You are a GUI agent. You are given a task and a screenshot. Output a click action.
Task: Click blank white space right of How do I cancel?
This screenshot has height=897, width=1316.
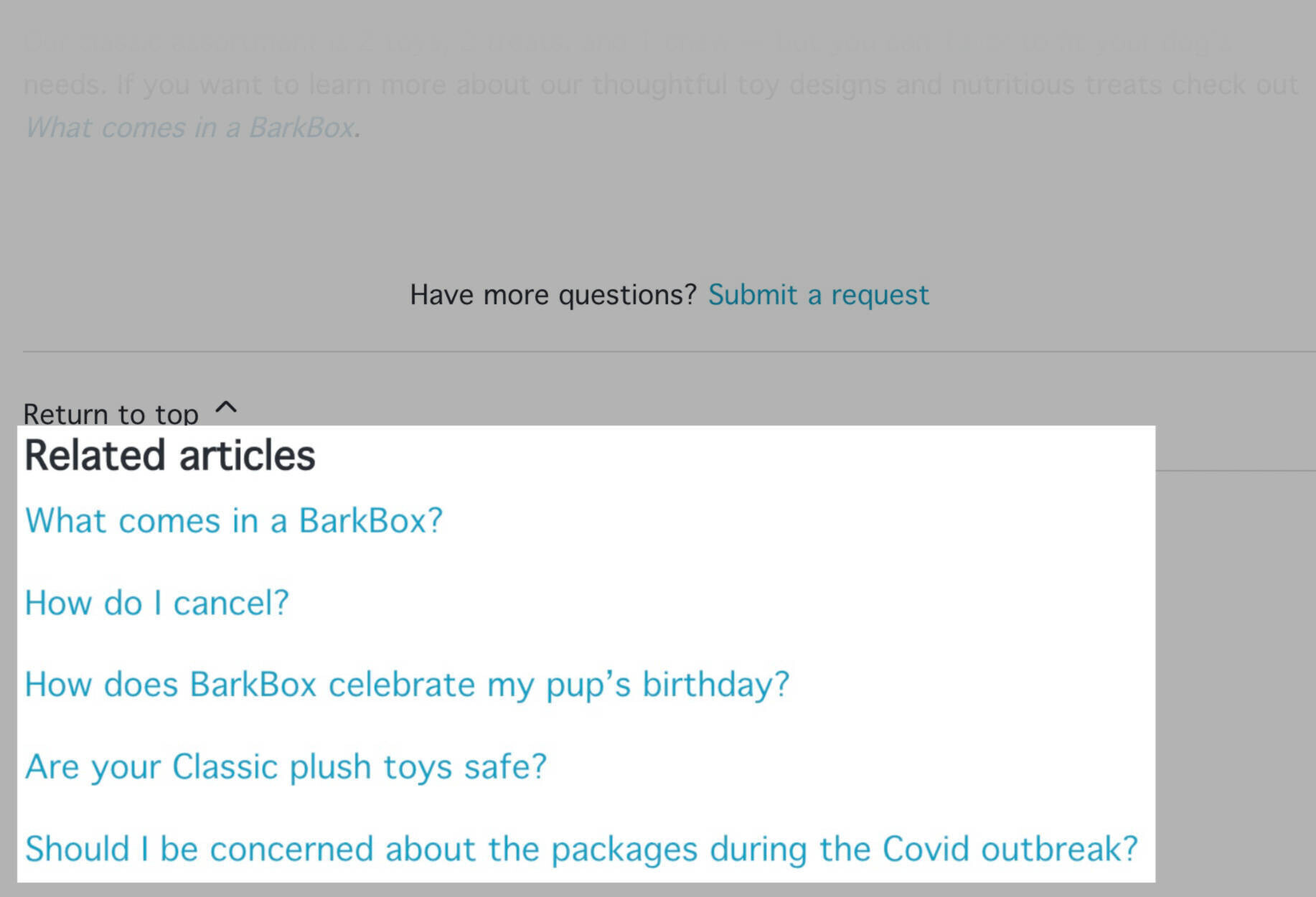coord(718,603)
